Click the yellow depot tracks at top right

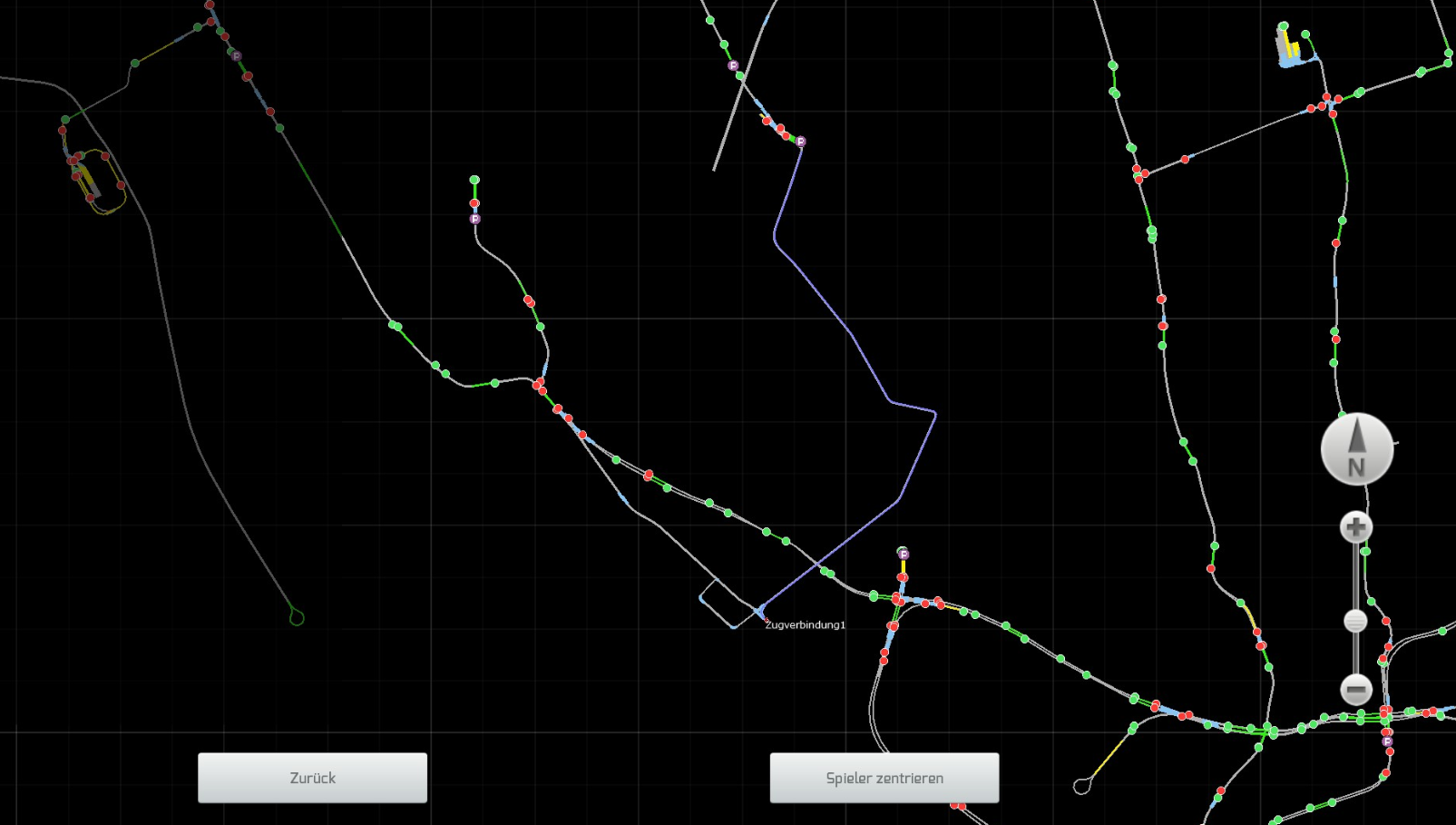click(1292, 47)
